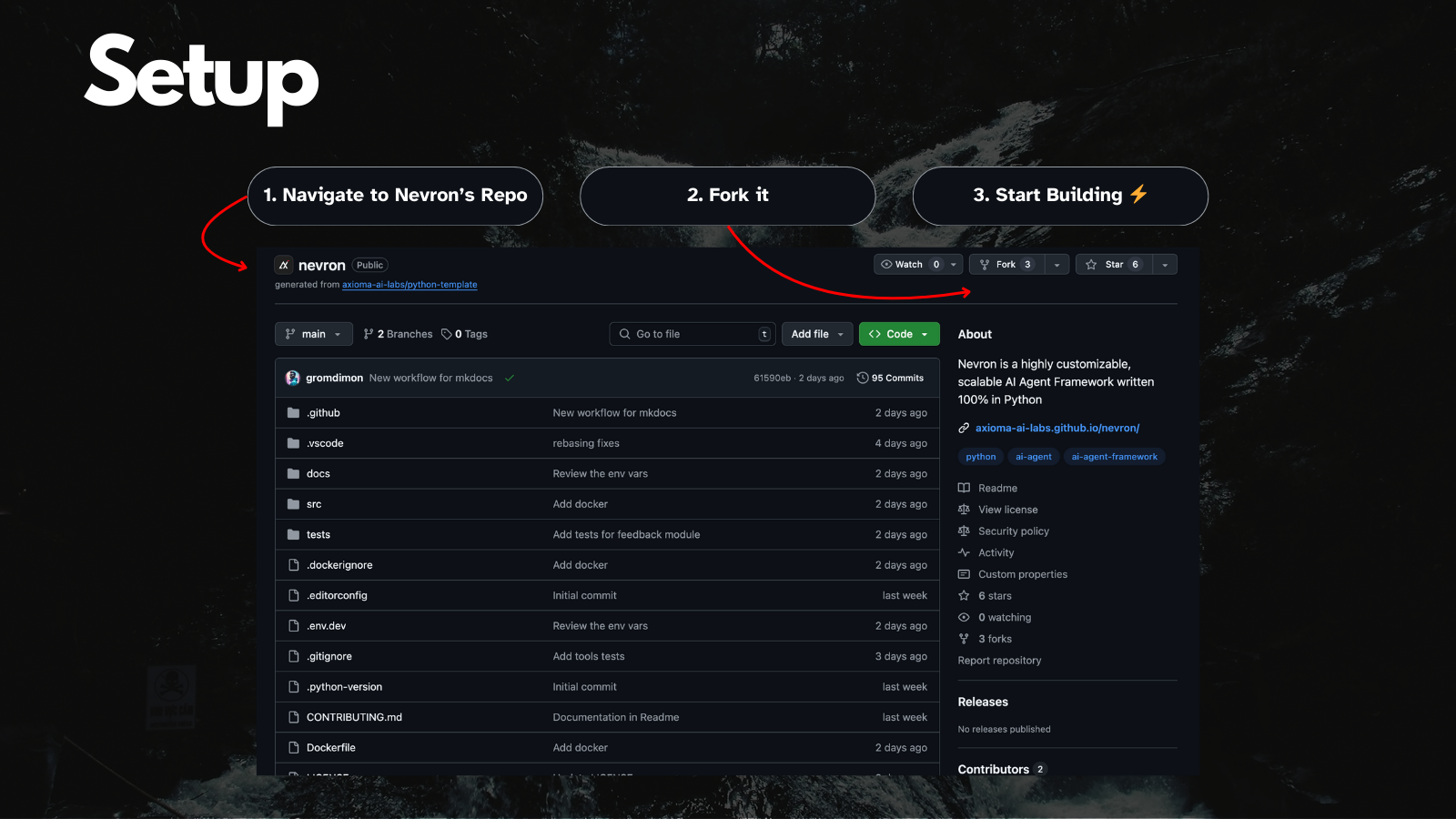Open commit message 'rebasing fixes'
Screen dimensions: 1456x819
pyautogui.click(x=586, y=443)
